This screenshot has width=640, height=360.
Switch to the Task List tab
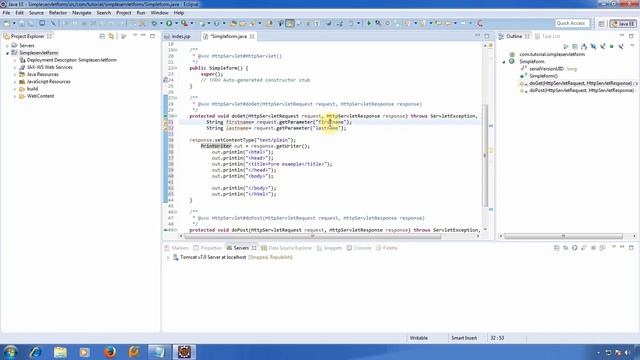547,36
